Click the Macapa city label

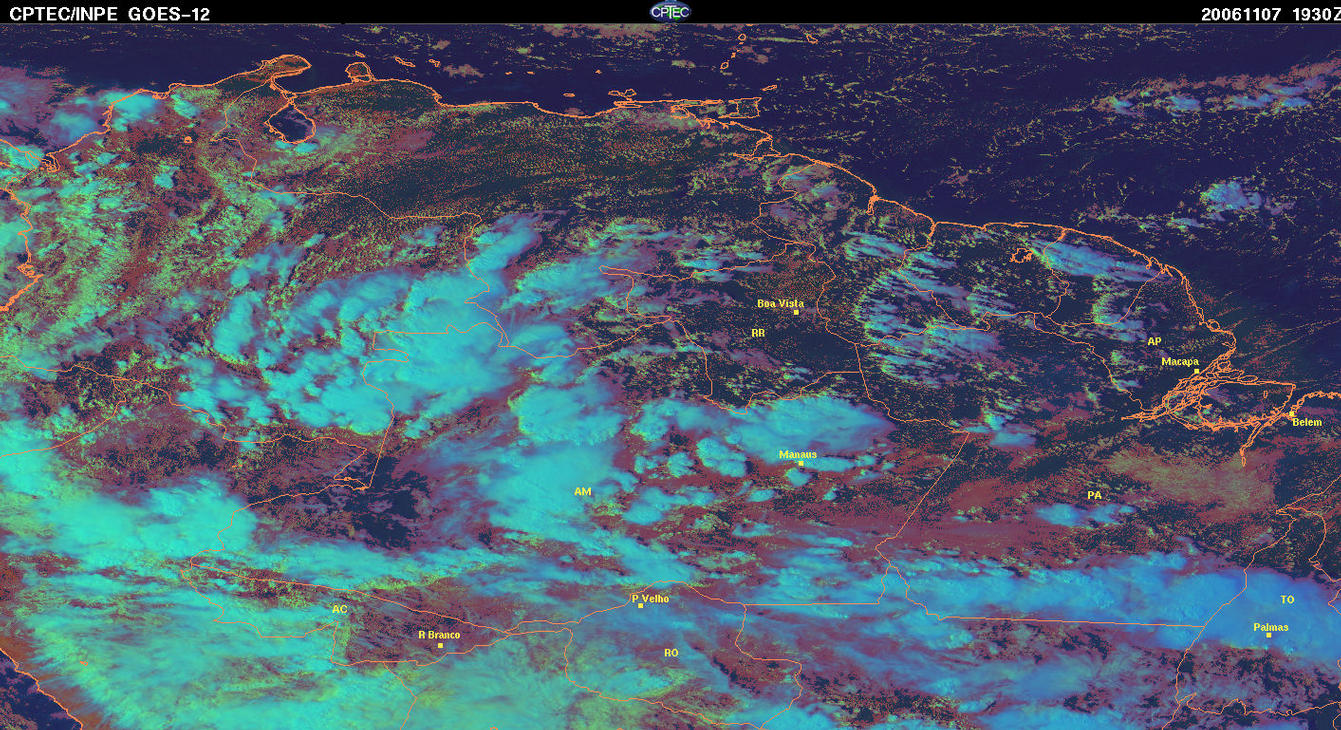click(x=1180, y=361)
